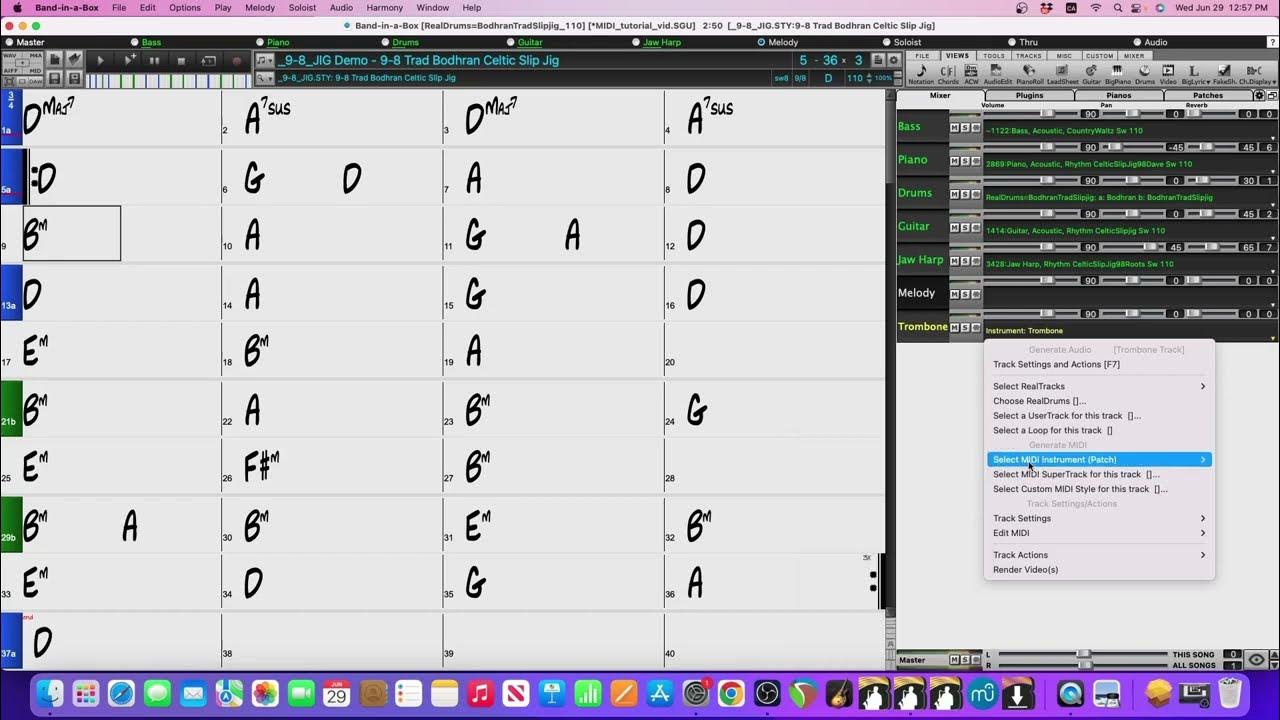Image resolution: width=1280 pixels, height=720 pixels.
Task: Launch the ACW audio chord wizard
Action: [971, 72]
